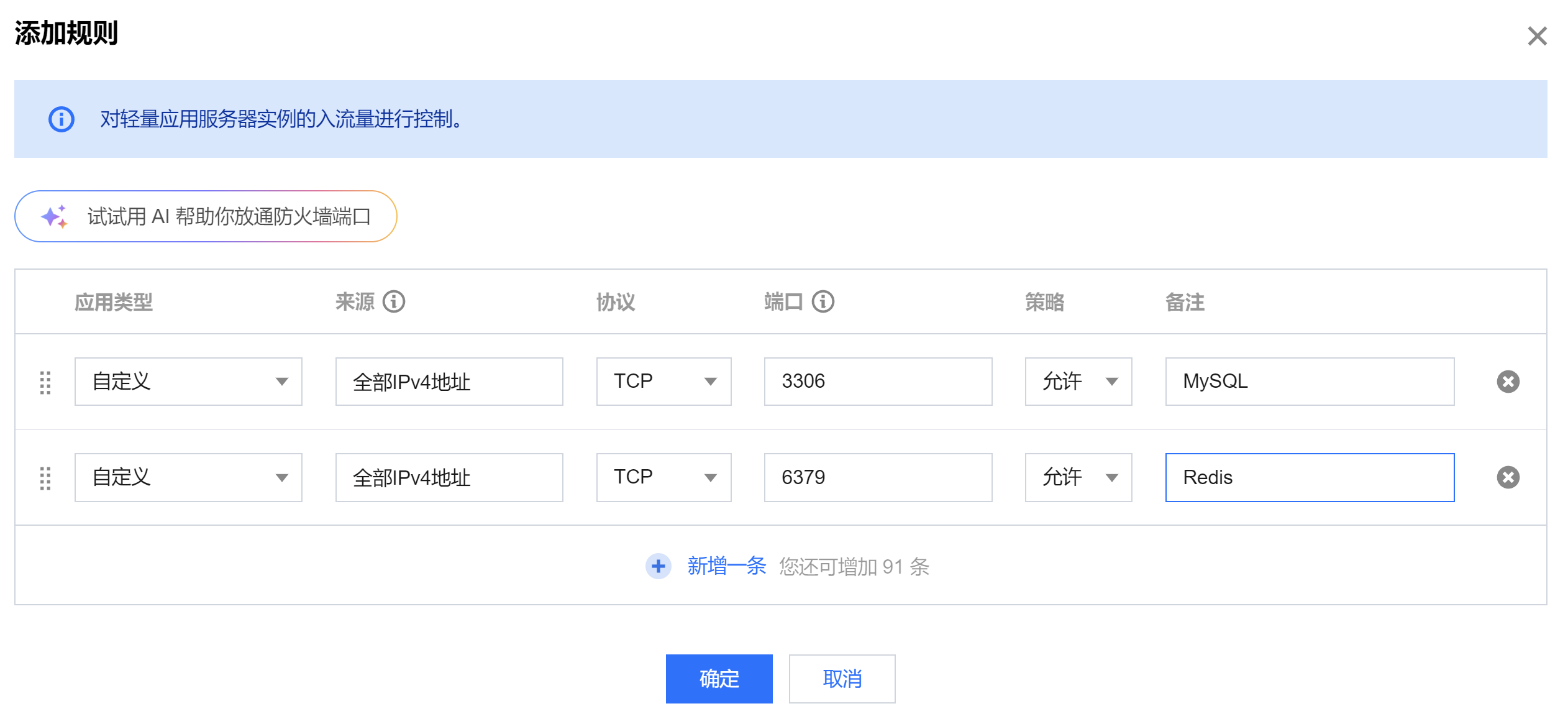Image resolution: width=1568 pixels, height=724 pixels.
Task: Click the blue info icon in the banner
Action: pyautogui.click(x=62, y=119)
